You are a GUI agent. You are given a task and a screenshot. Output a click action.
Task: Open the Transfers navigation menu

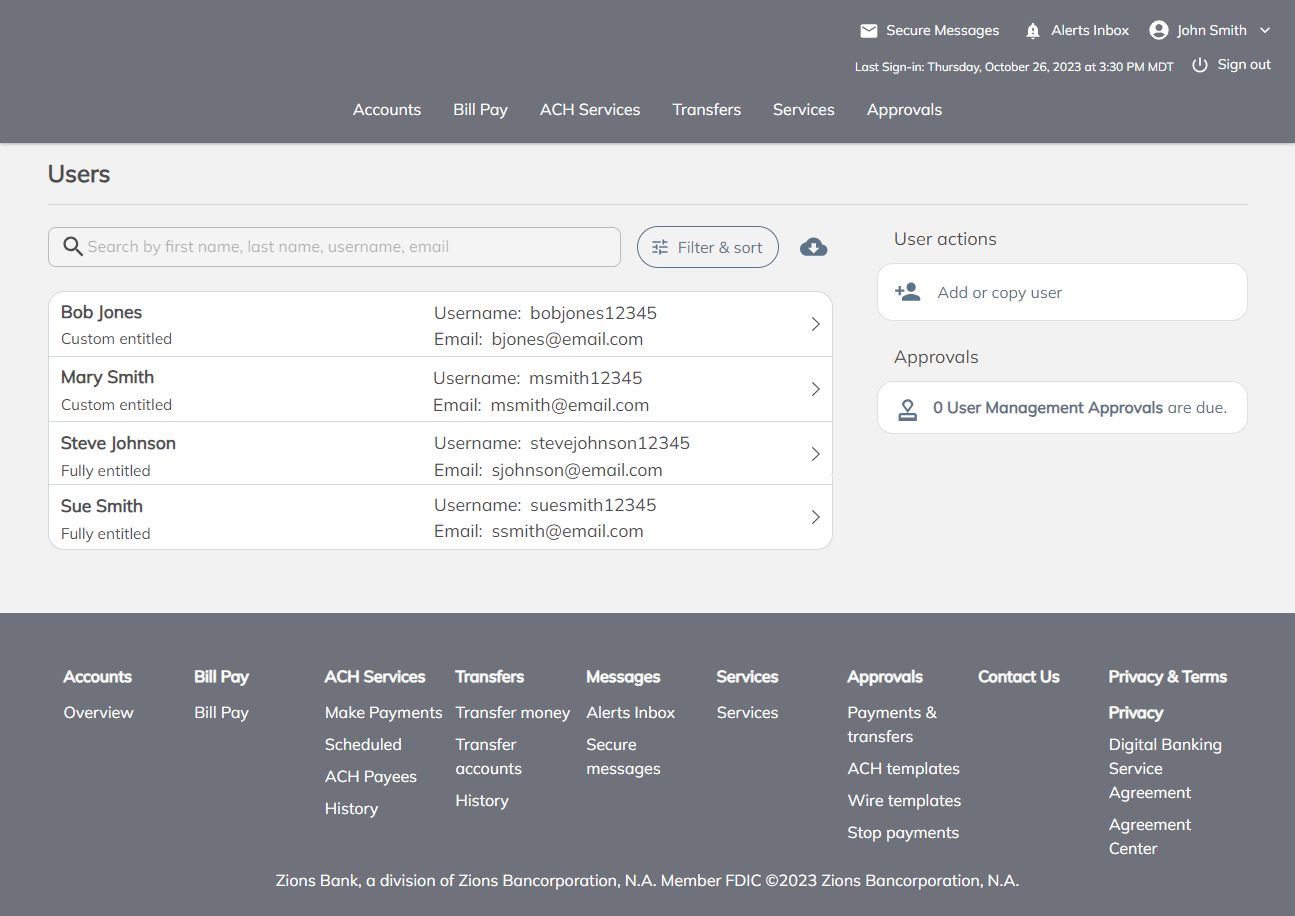(x=706, y=110)
